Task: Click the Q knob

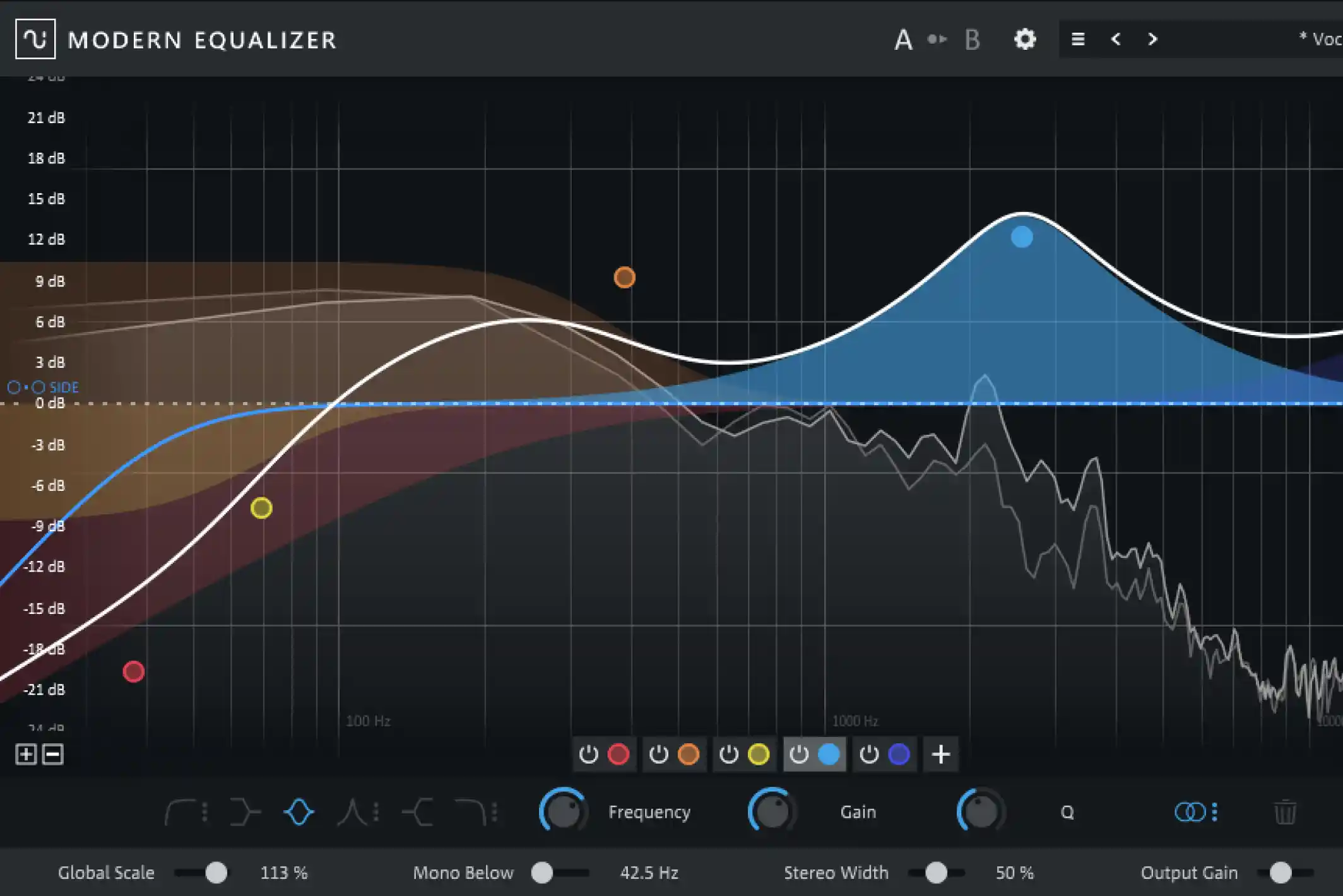Action: point(981,811)
